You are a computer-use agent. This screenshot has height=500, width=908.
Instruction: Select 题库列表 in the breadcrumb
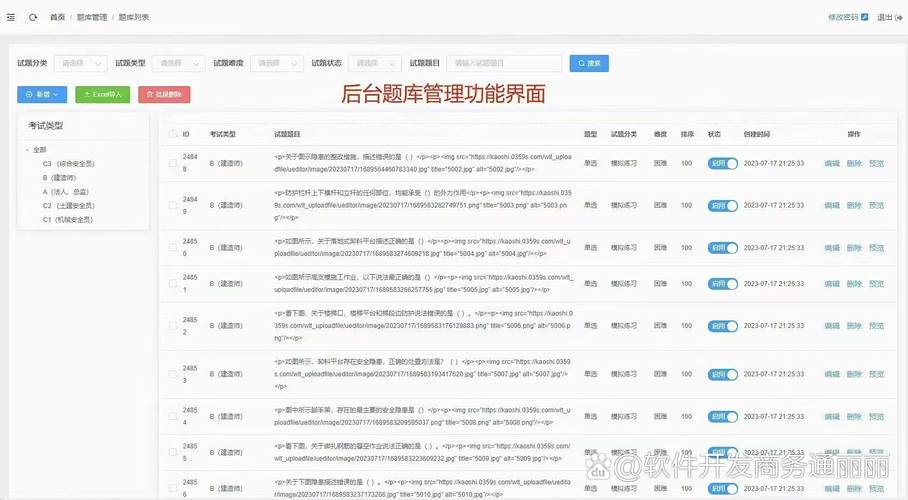134,17
